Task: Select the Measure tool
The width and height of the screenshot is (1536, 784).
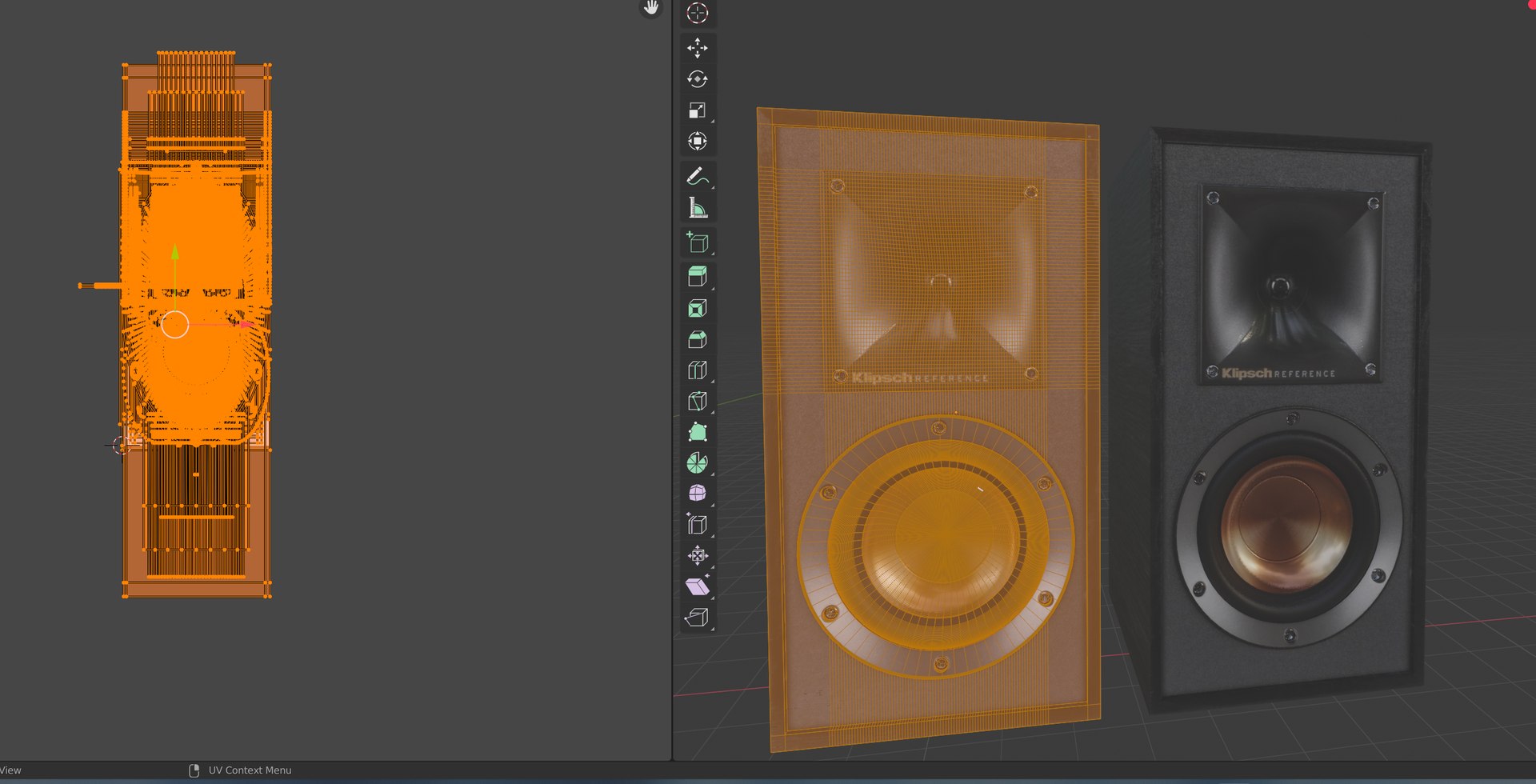Action: click(698, 208)
